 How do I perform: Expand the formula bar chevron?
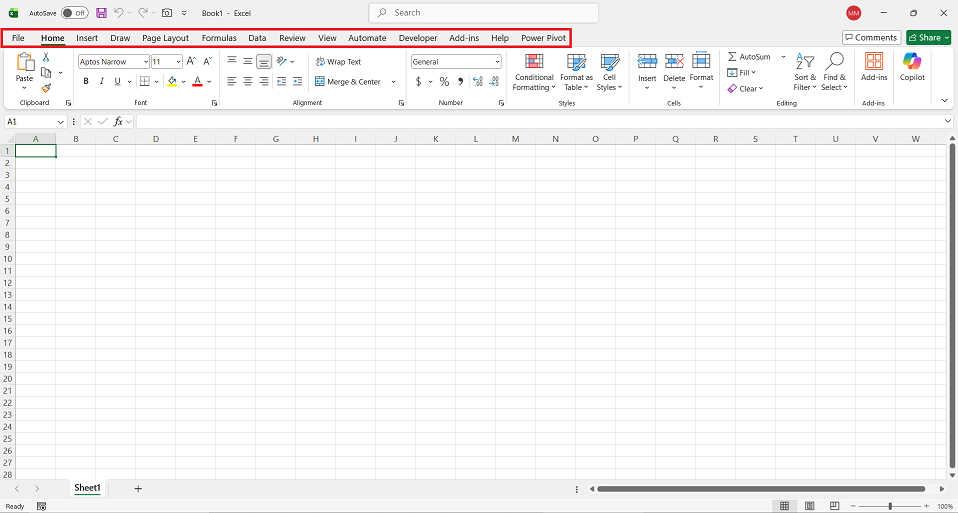948,121
